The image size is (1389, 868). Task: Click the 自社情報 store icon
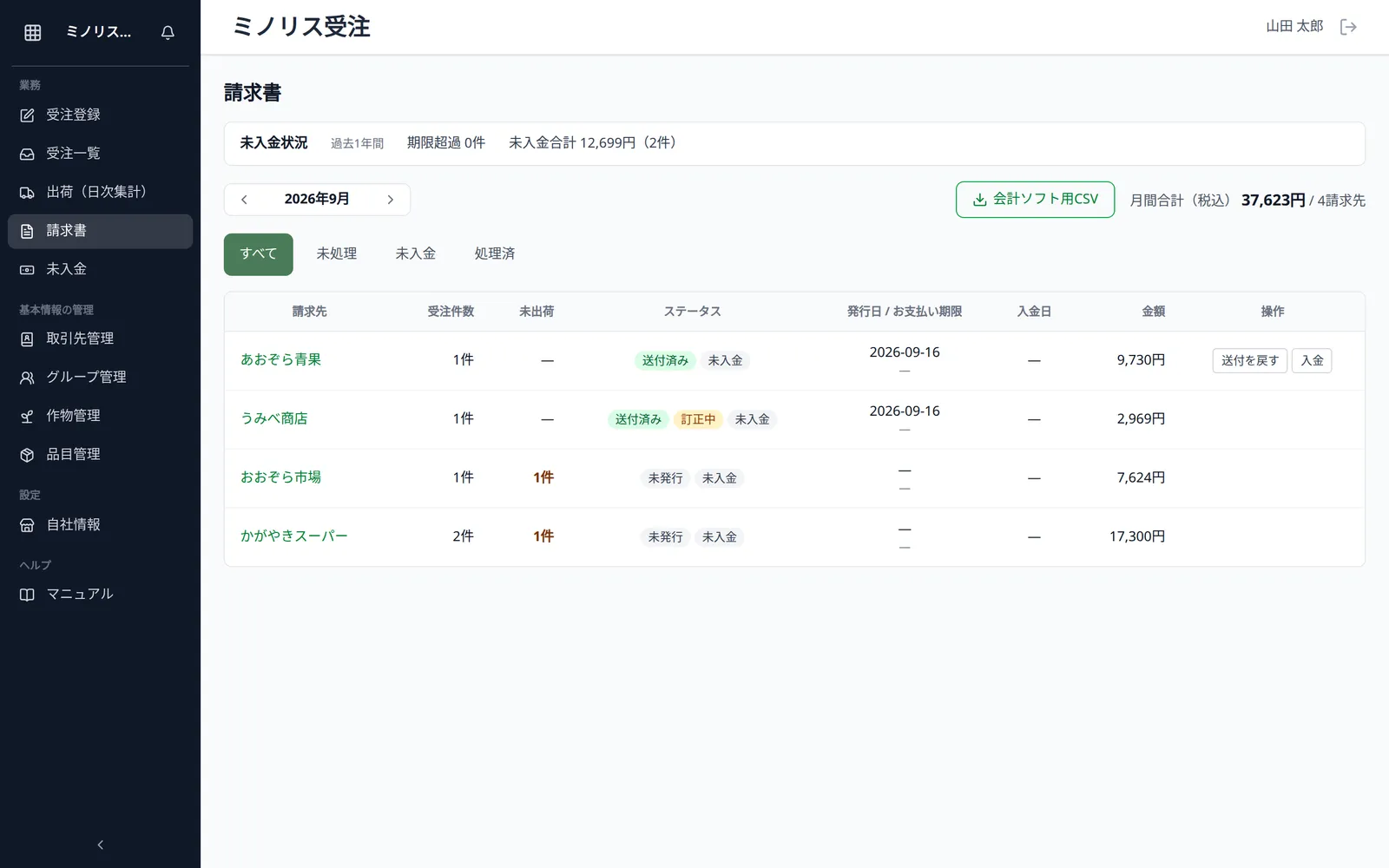[x=27, y=525]
